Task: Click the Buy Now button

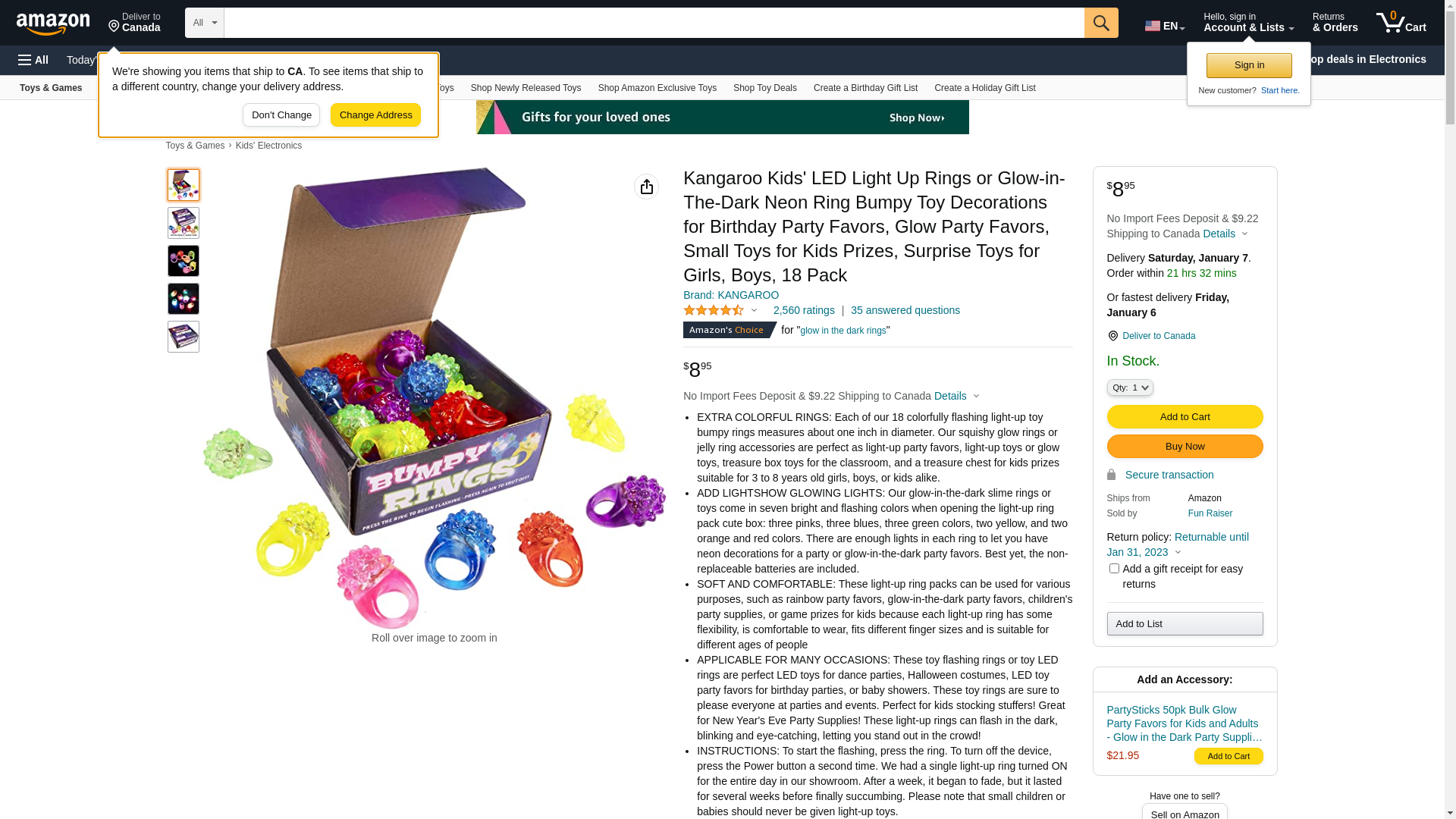Action: 1185,446
